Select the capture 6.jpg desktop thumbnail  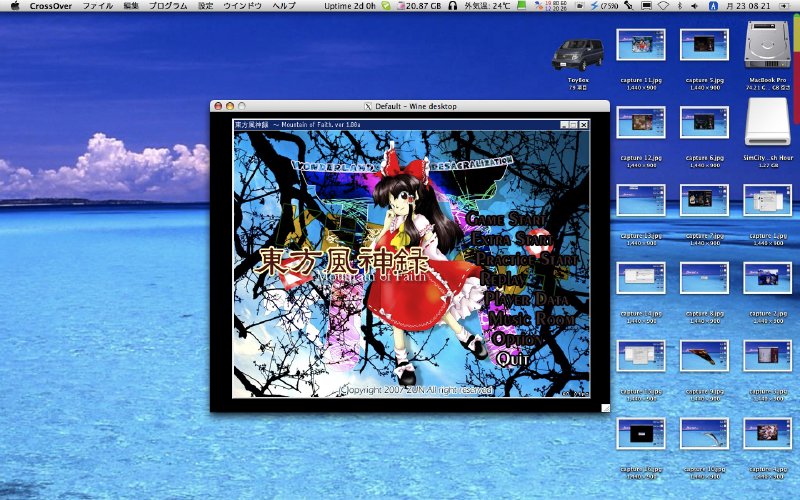704,122
